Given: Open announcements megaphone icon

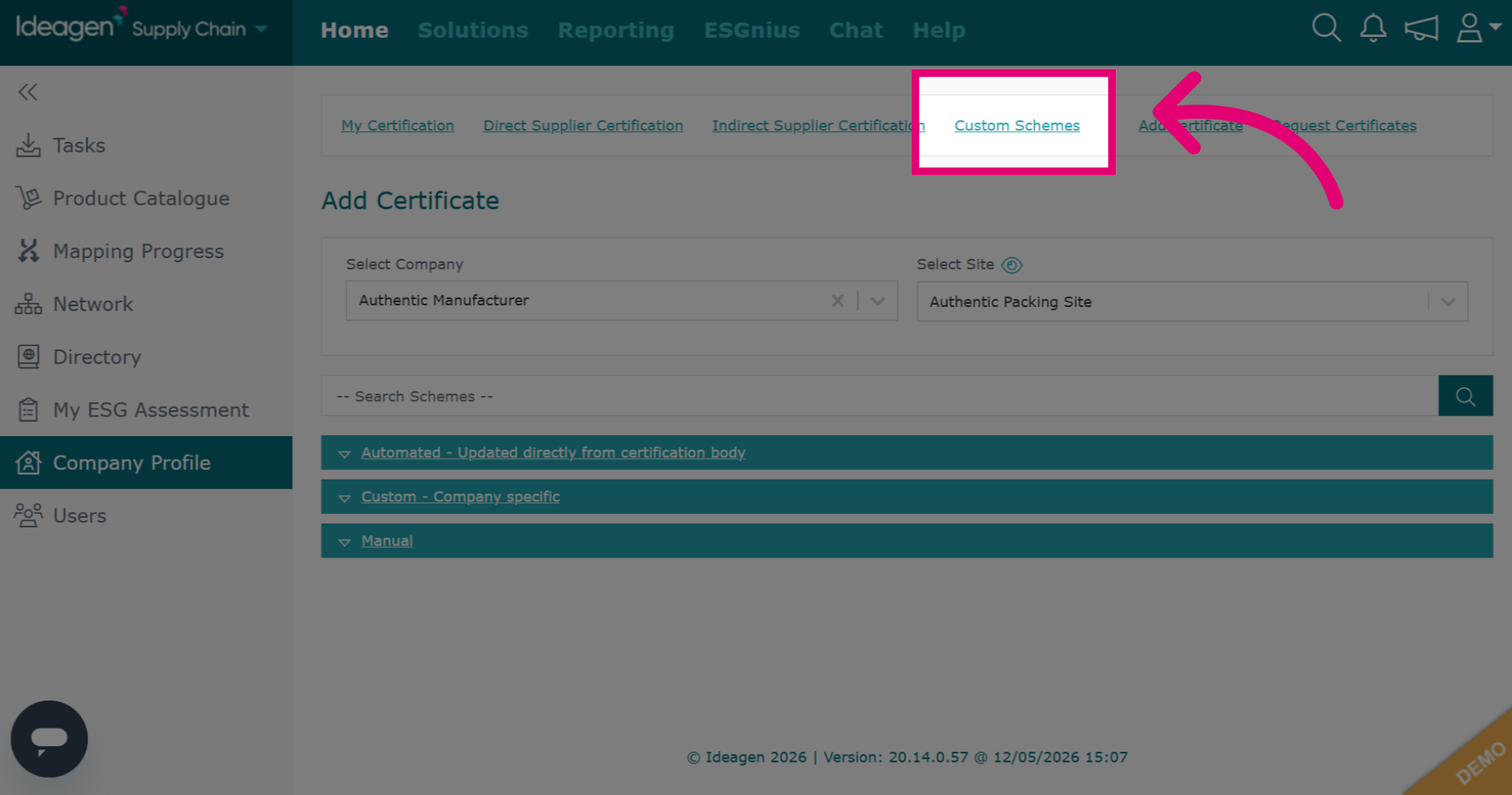Looking at the screenshot, I should (x=1421, y=28).
